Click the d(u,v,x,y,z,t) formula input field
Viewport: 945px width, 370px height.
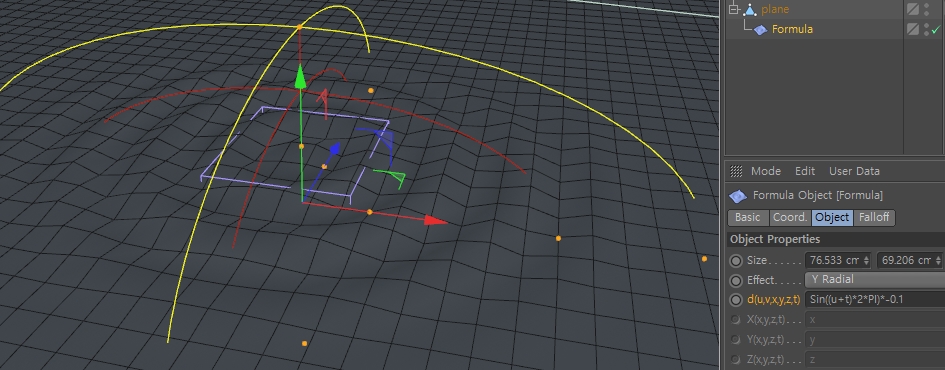coord(874,299)
